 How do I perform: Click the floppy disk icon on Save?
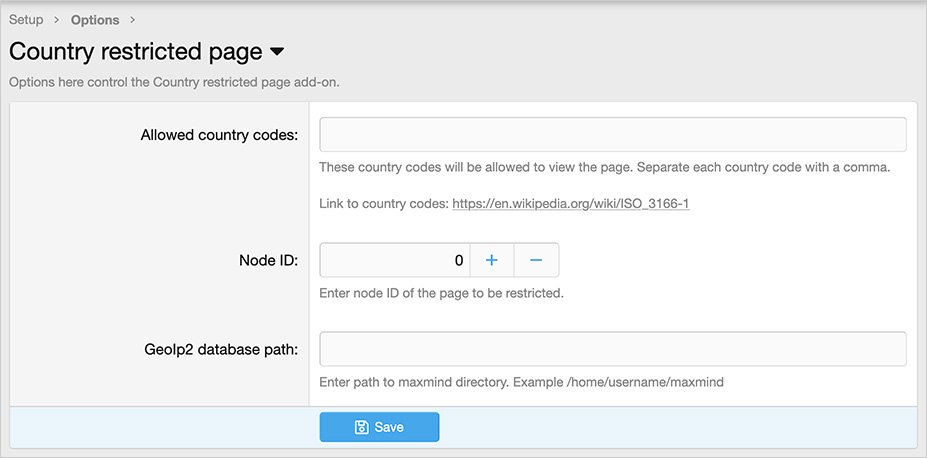click(x=362, y=427)
